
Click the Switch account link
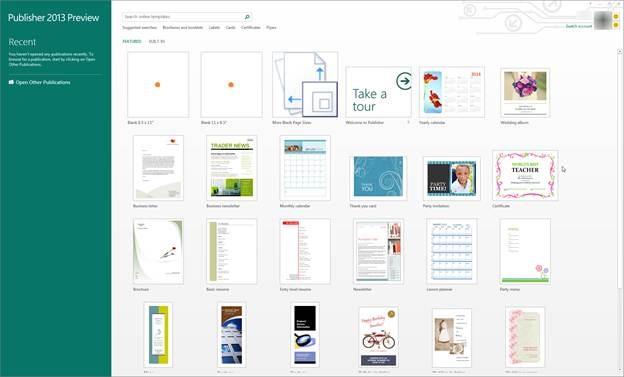[x=579, y=26]
